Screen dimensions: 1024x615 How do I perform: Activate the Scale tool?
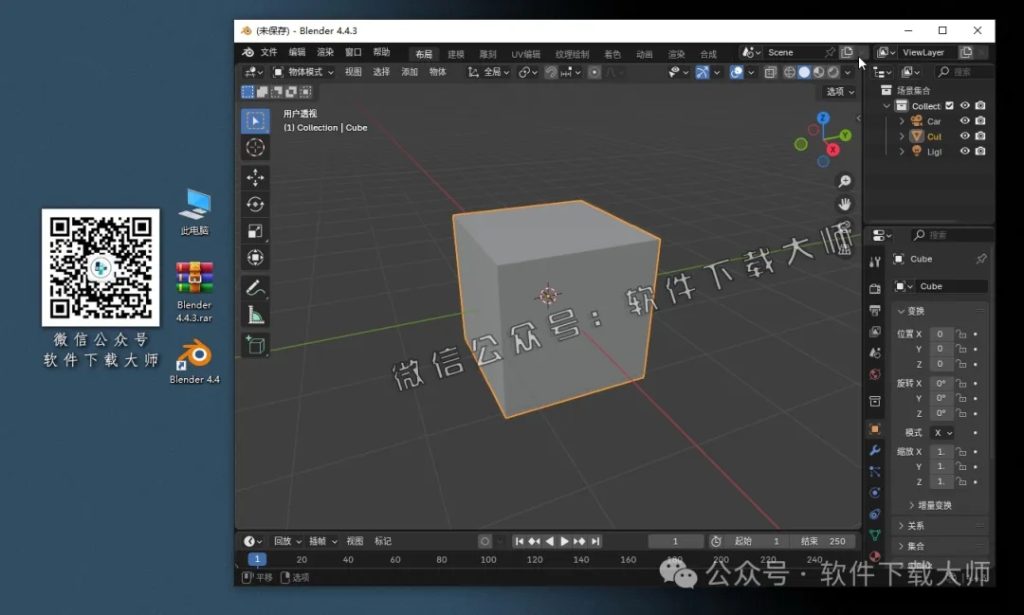pos(256,231)
